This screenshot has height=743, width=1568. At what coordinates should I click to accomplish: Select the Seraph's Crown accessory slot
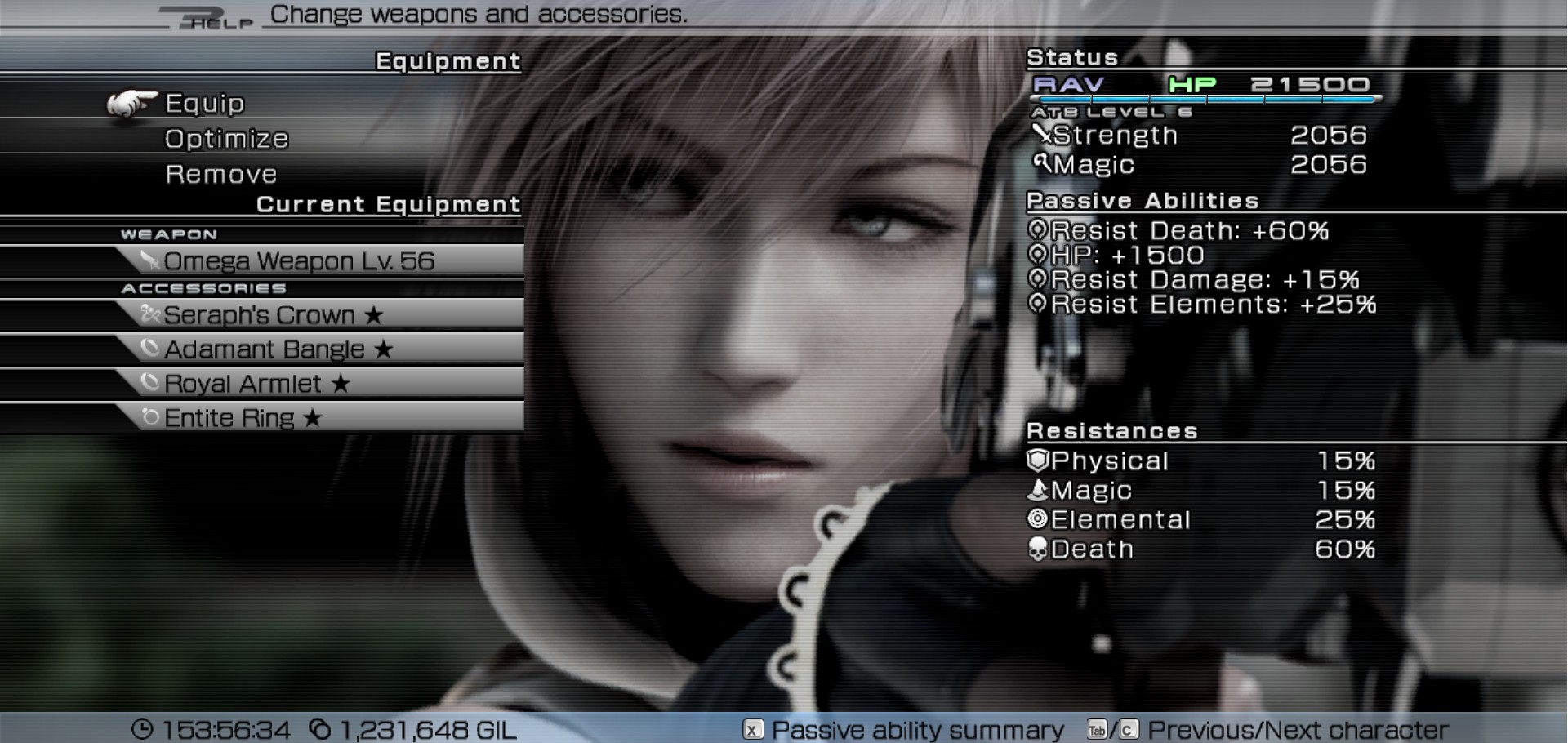319,314
